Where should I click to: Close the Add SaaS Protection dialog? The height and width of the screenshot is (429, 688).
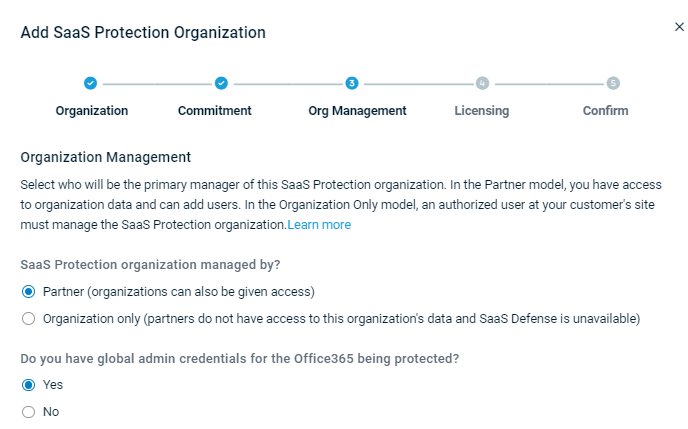tap(679, 27)
